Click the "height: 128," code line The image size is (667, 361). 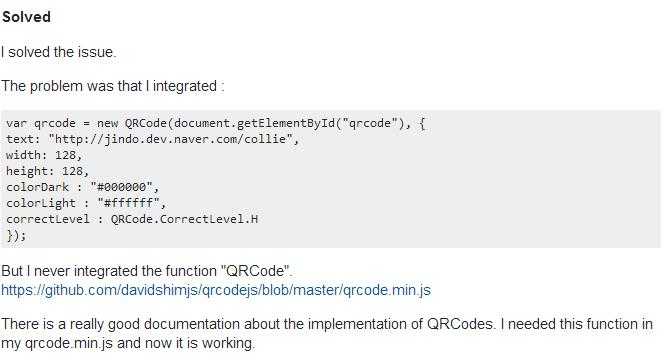47,171
